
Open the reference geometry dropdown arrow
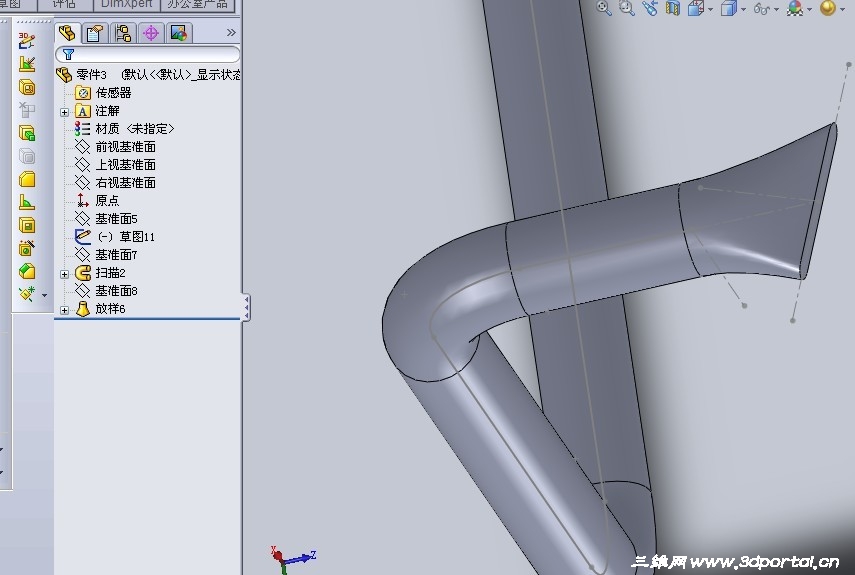point(44,295)
